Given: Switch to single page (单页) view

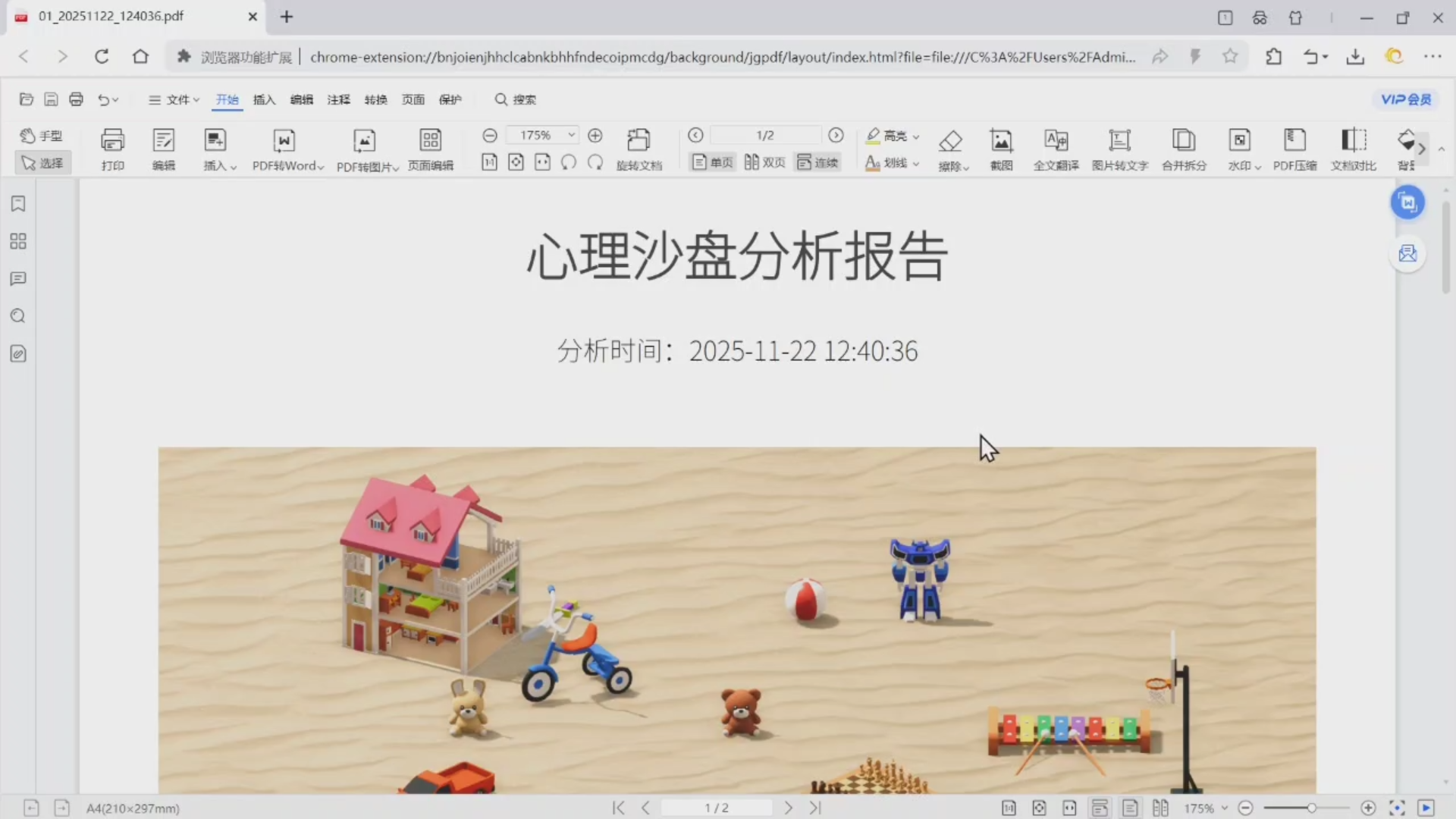Looking at the screenshot, I should (x=713, y=162).
